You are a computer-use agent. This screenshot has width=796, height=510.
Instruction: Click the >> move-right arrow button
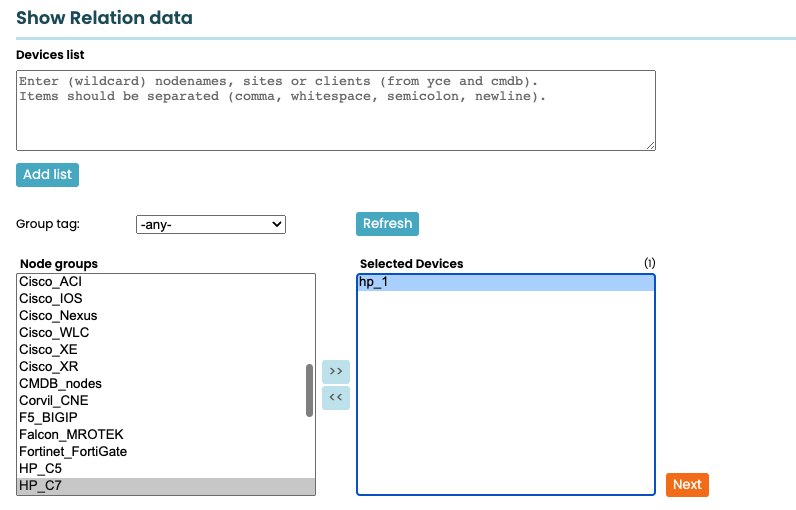(x=336, y=371)
